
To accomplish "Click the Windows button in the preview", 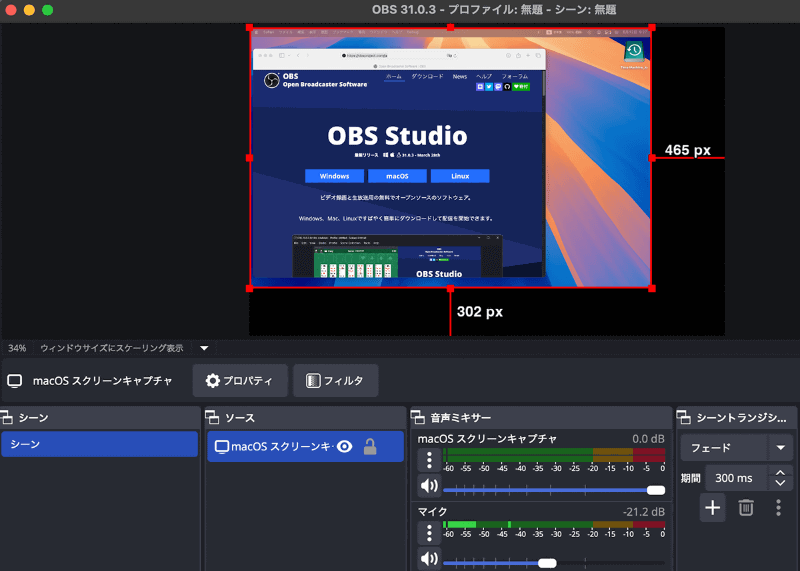I will coord(335,176).
